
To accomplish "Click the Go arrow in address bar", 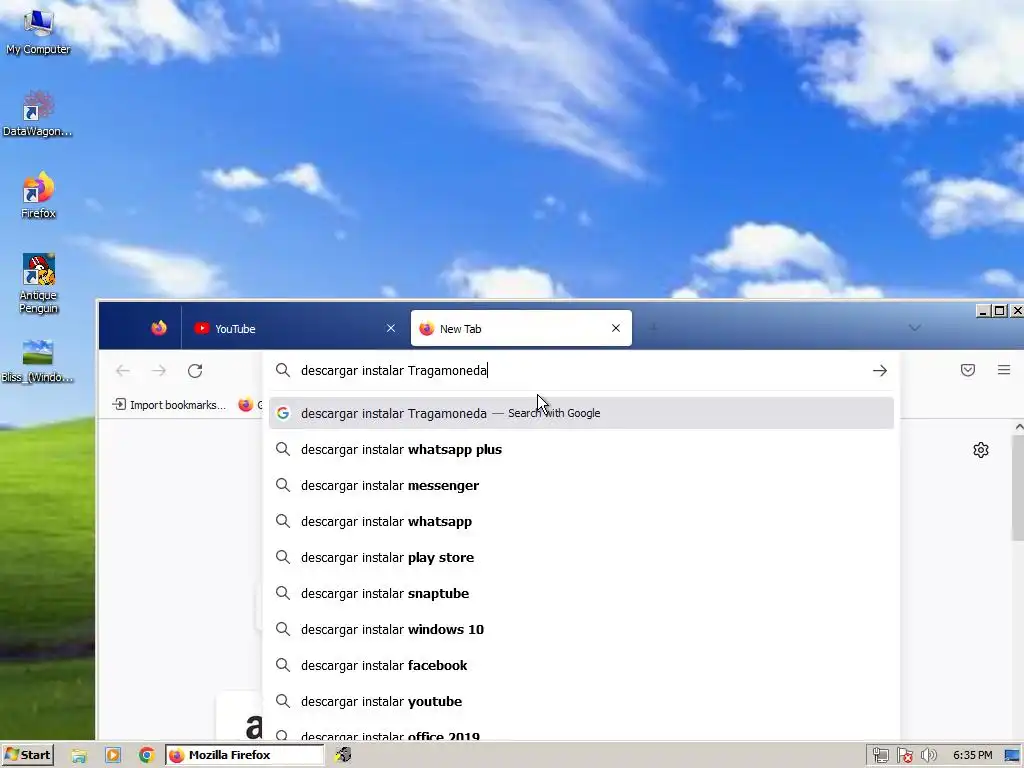I will click(x=880, y=371).
